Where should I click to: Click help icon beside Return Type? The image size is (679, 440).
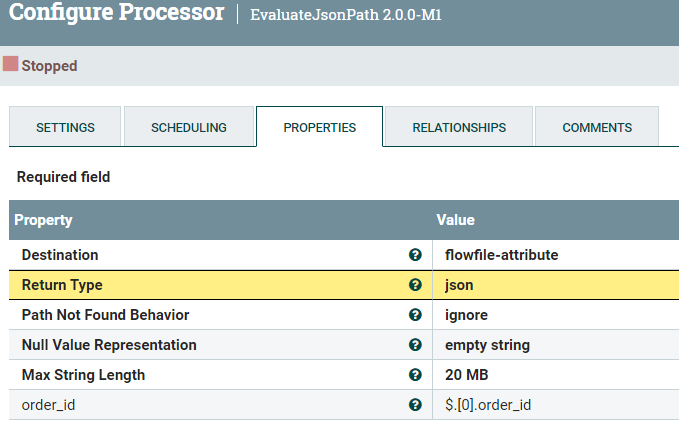[415, 285]
